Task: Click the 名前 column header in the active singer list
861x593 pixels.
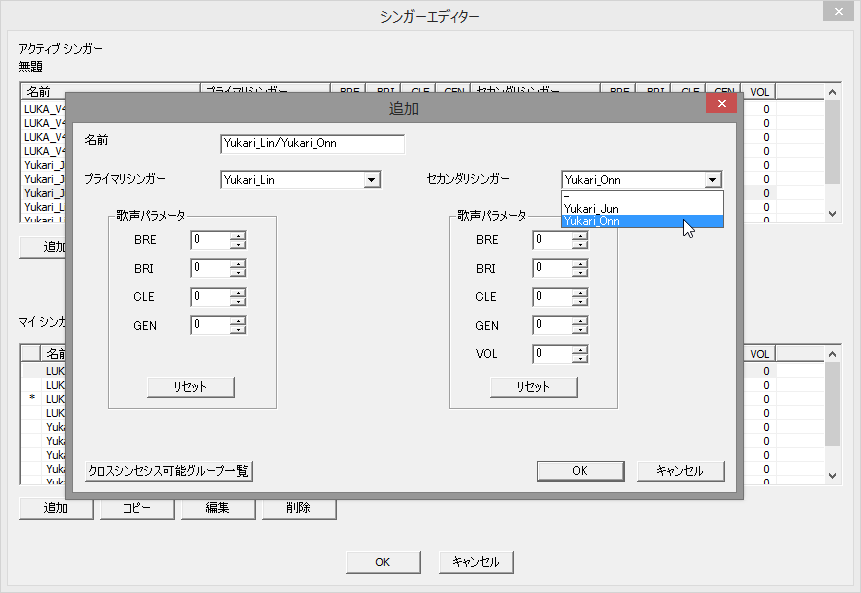Action: coord(110,92)
